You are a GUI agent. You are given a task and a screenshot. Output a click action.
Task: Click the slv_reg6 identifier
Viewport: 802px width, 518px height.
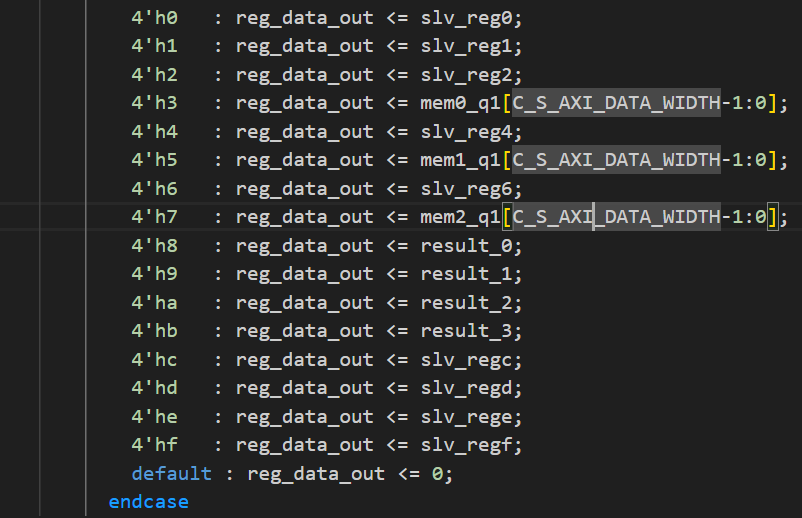[467, 188]
